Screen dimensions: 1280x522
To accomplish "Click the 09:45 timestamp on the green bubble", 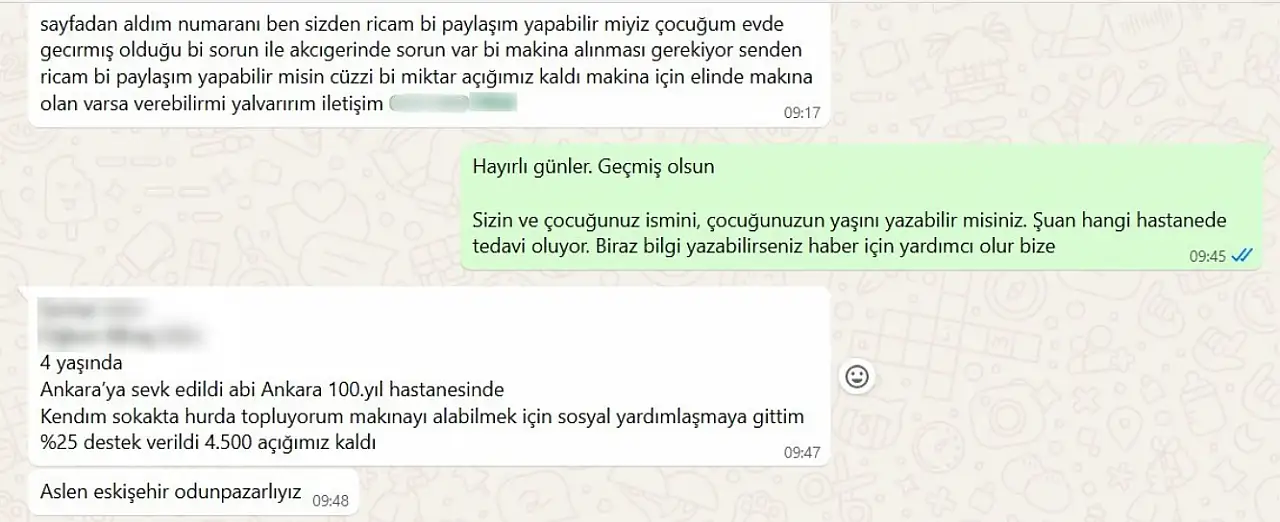I will tap(1207, 256).
